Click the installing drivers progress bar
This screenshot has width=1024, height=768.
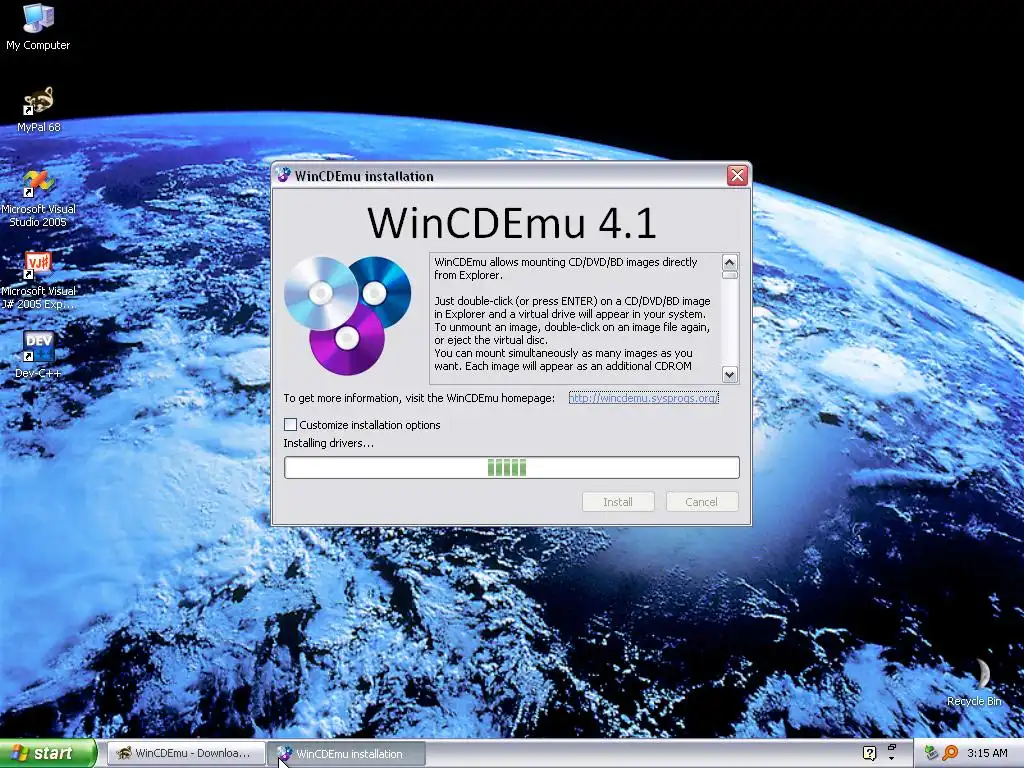click(x=511, y=468)
